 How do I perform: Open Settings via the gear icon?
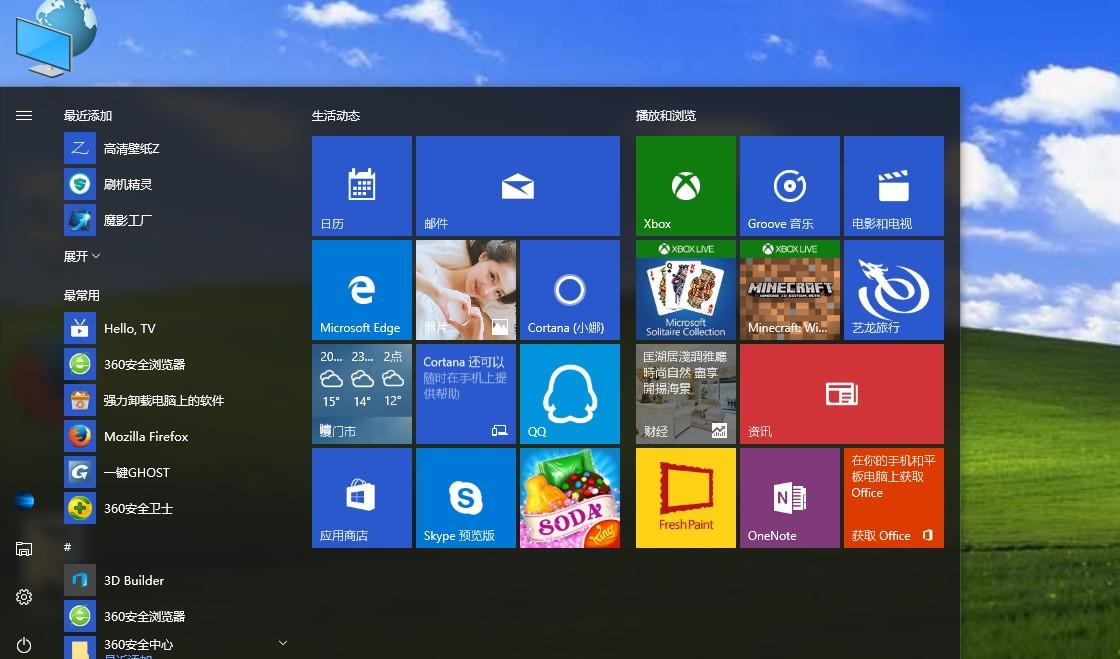tap(24, 597)
